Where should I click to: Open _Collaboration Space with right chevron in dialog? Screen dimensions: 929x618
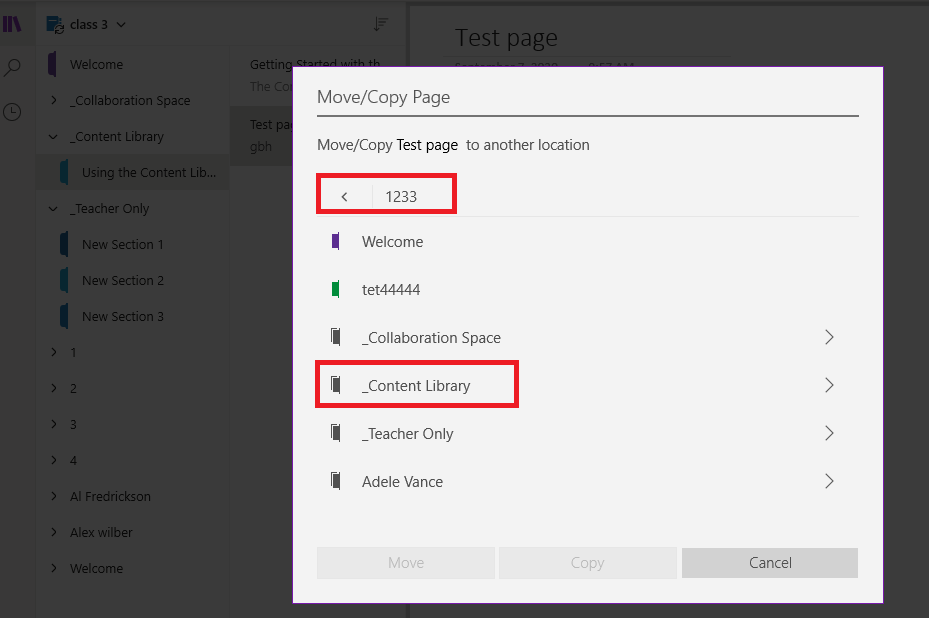tap(829, 337)
